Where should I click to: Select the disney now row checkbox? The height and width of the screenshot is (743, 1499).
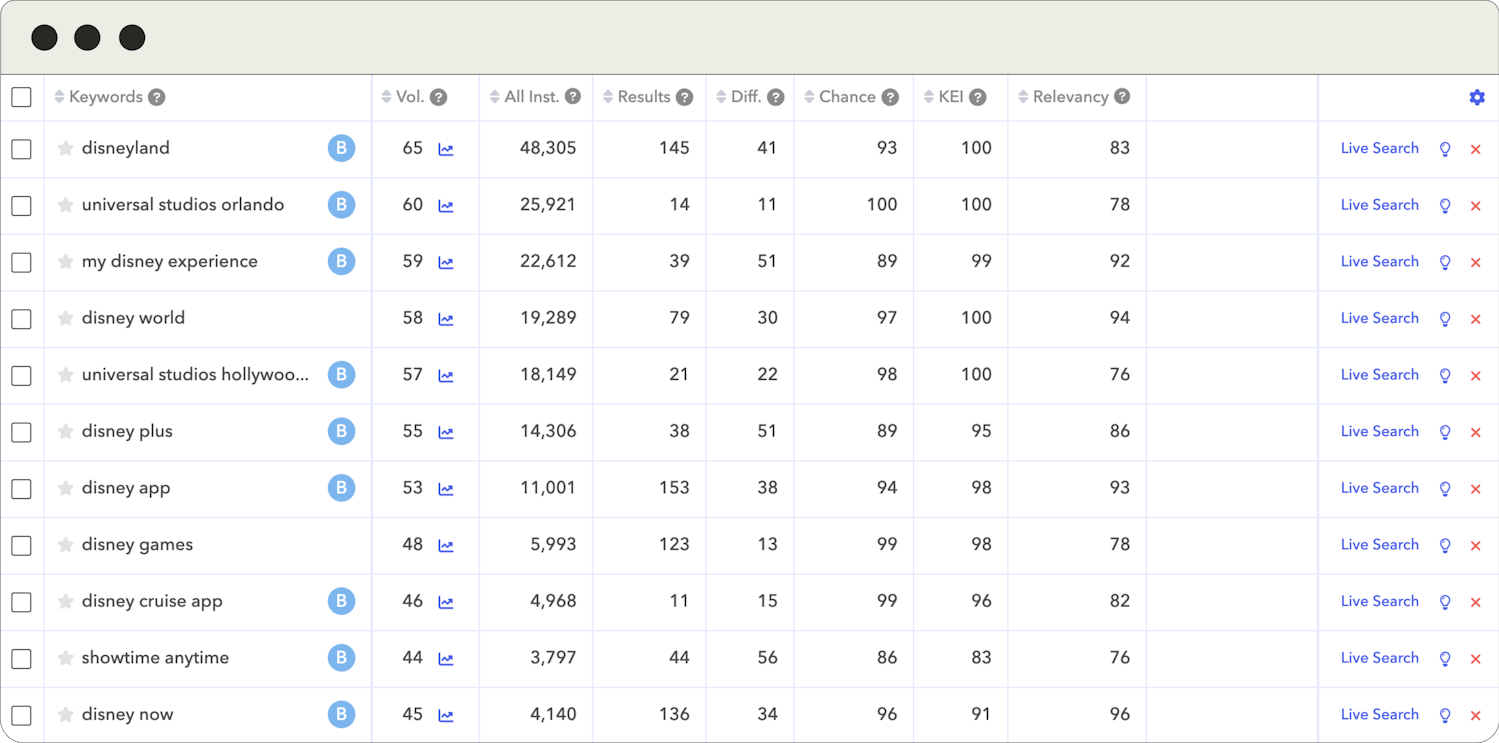[x=21, y=716]
